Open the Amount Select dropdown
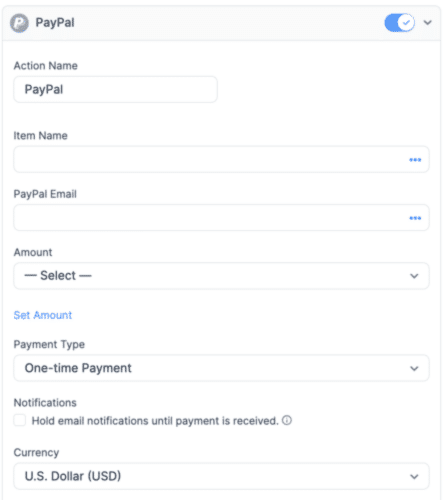The image size is (443, 500). (x=221, y=276)
